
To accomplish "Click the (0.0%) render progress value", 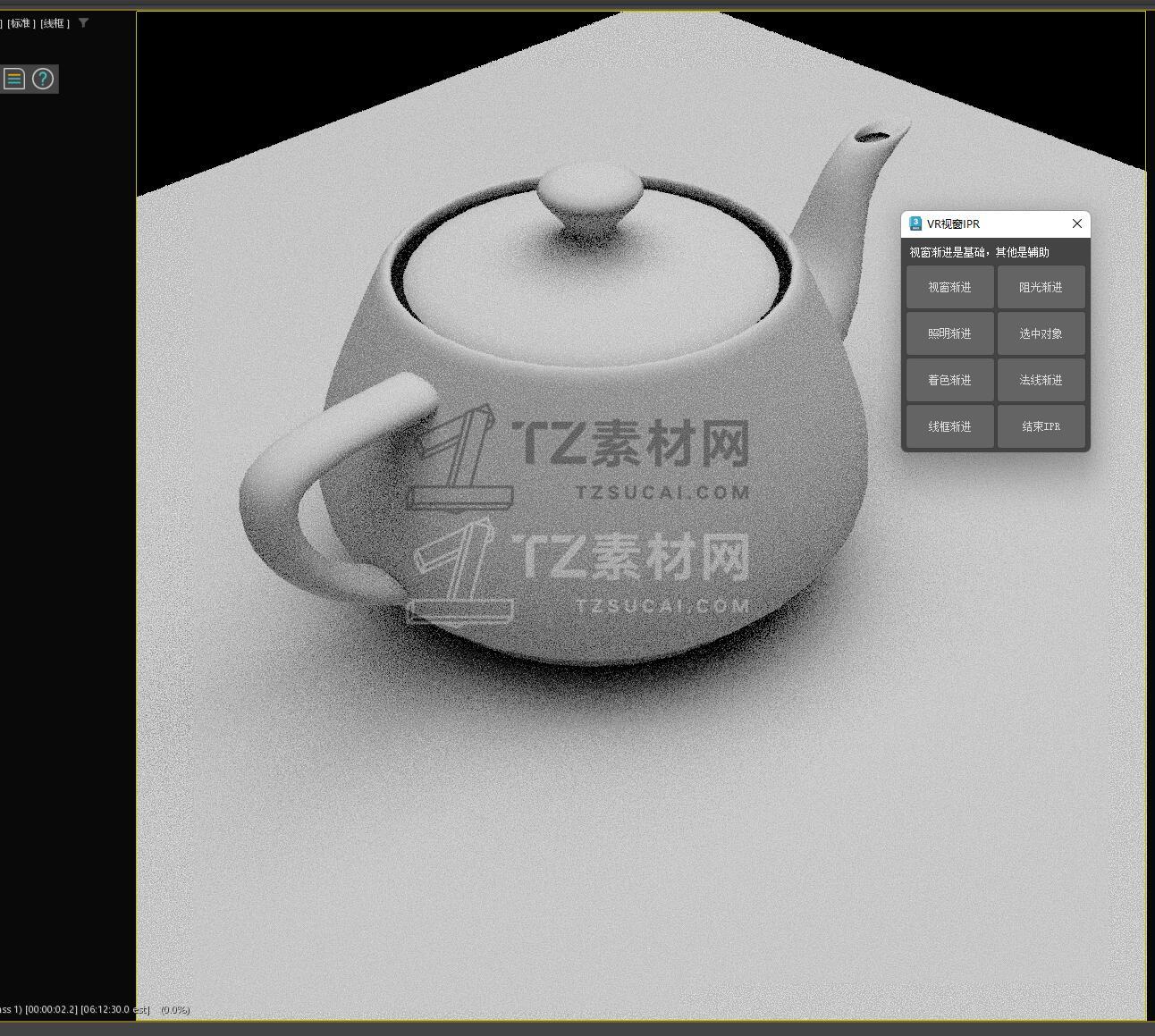I will [x=175, y=1010].
